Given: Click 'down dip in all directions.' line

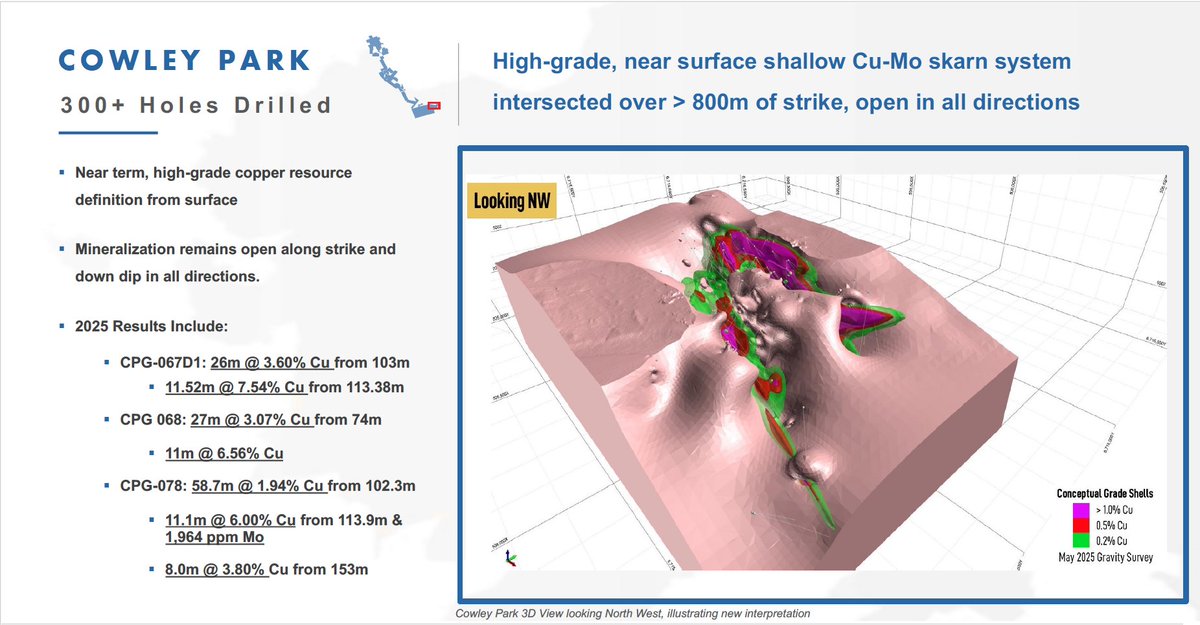Looking at the screenshot, I should click(x=168, y=275).
